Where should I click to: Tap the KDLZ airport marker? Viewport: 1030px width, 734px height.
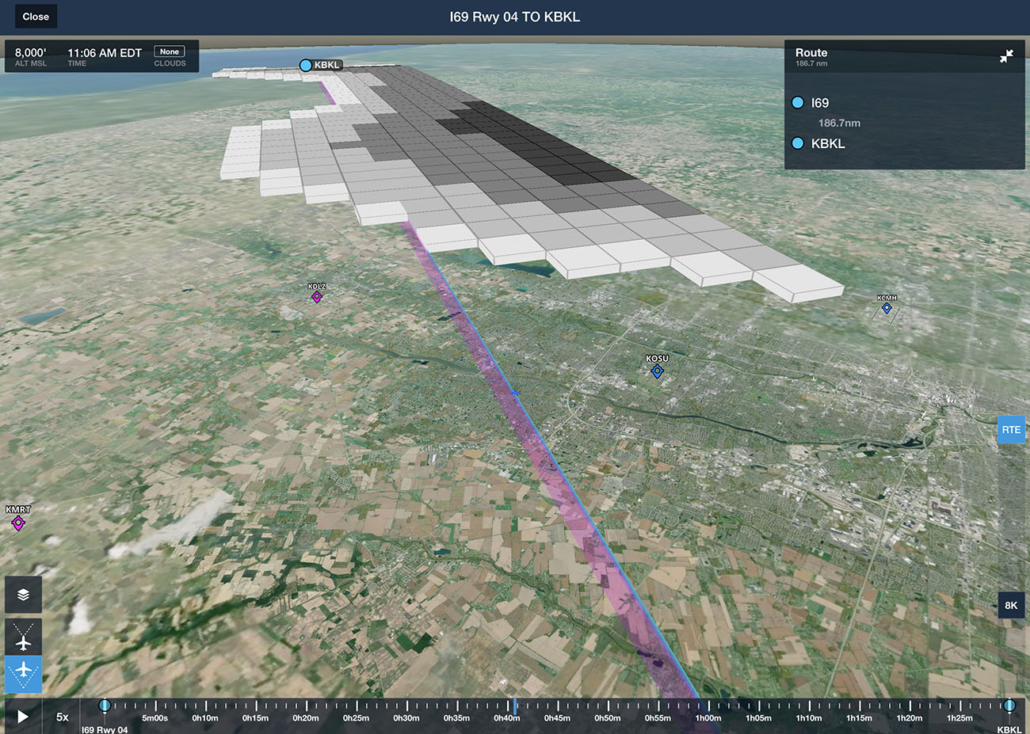(x=317, y=297)
